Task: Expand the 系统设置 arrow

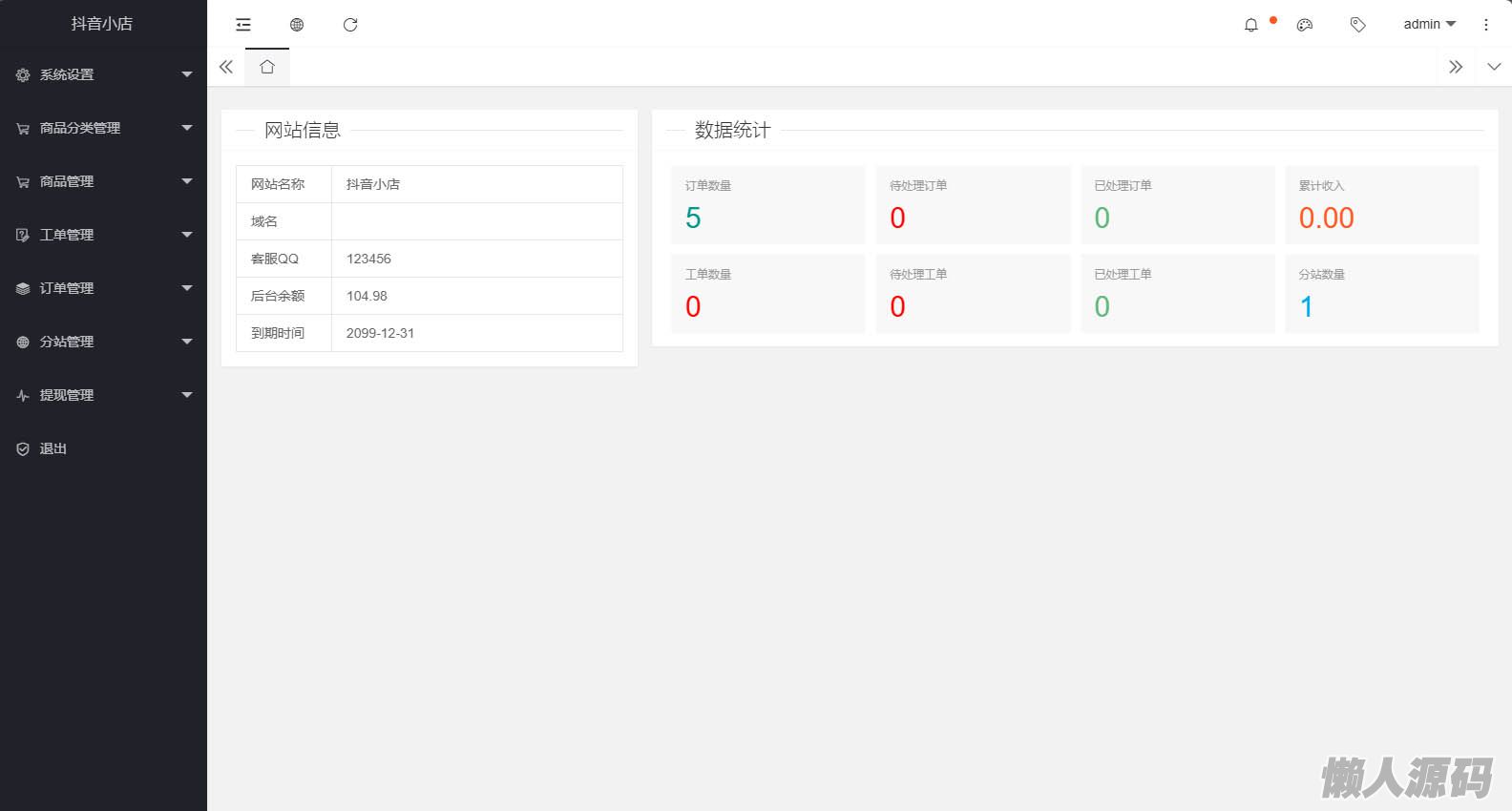Action: (x=187, y=74)
